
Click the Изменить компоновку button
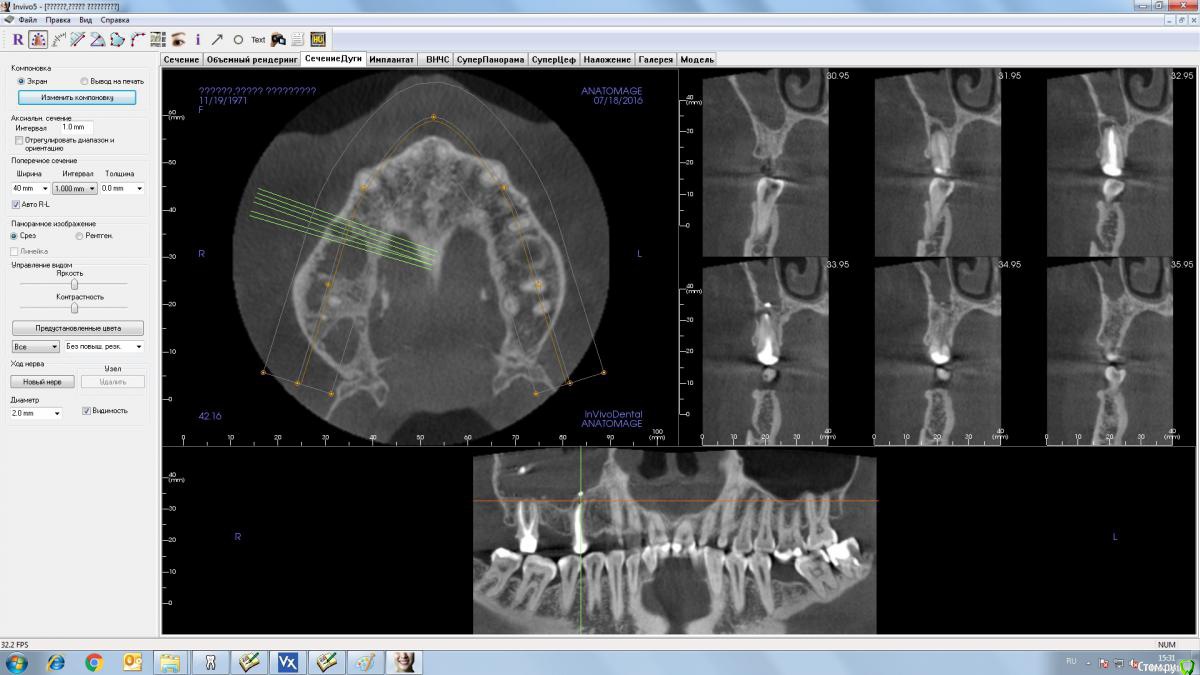coord(77,98)
